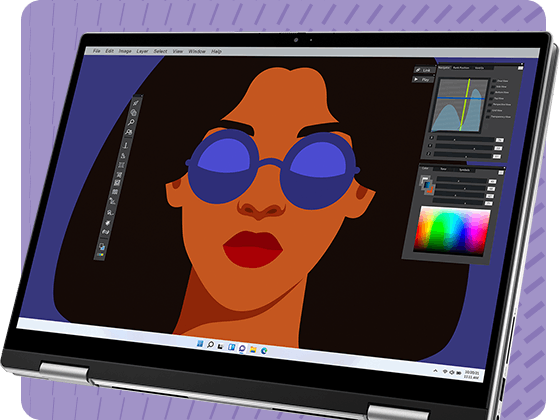Open the Layer menu

(142, 51)
